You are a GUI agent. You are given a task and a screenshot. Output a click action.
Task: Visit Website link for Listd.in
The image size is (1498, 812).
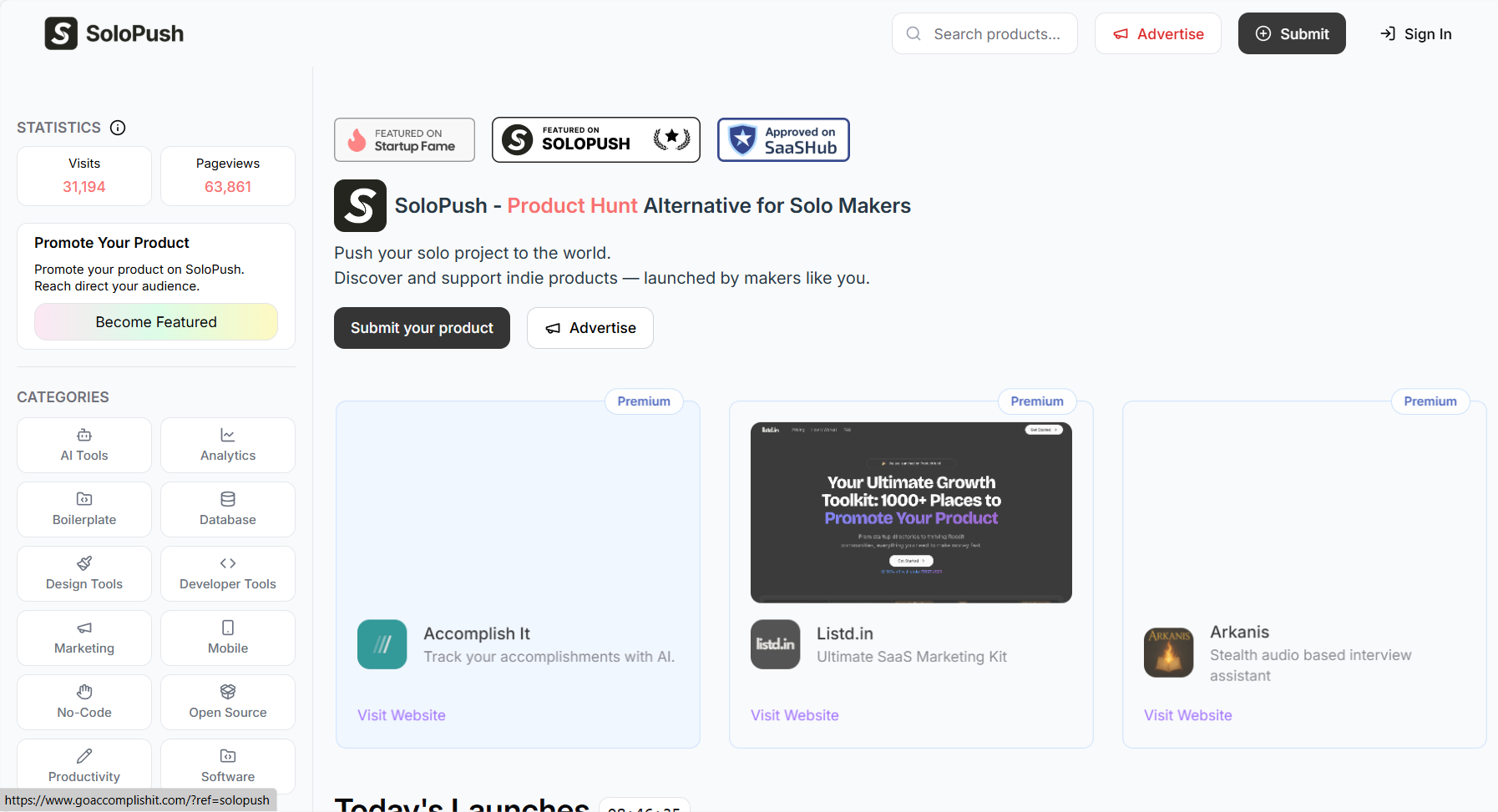(x=795, y=715)
